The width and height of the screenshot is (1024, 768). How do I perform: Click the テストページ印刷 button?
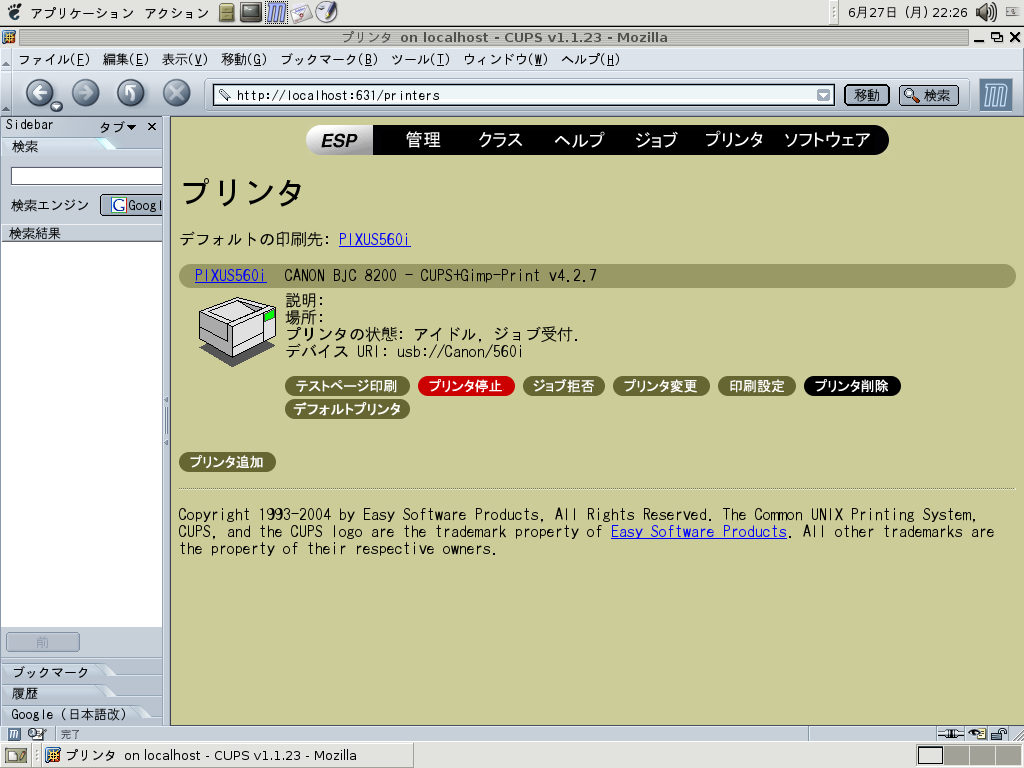[x=347, y=386]
